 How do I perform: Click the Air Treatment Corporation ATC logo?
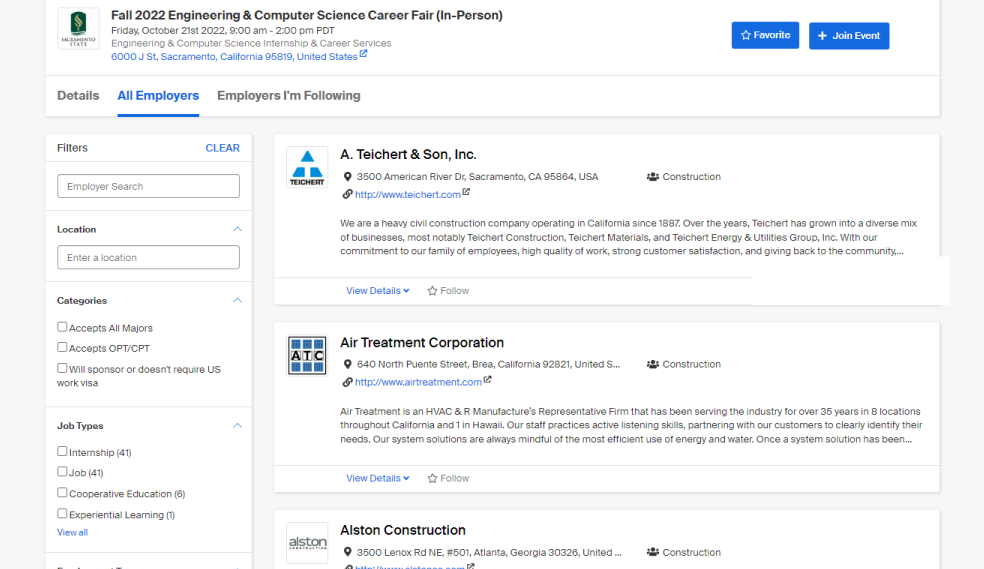pyautogui.click(x=307, y=355)
